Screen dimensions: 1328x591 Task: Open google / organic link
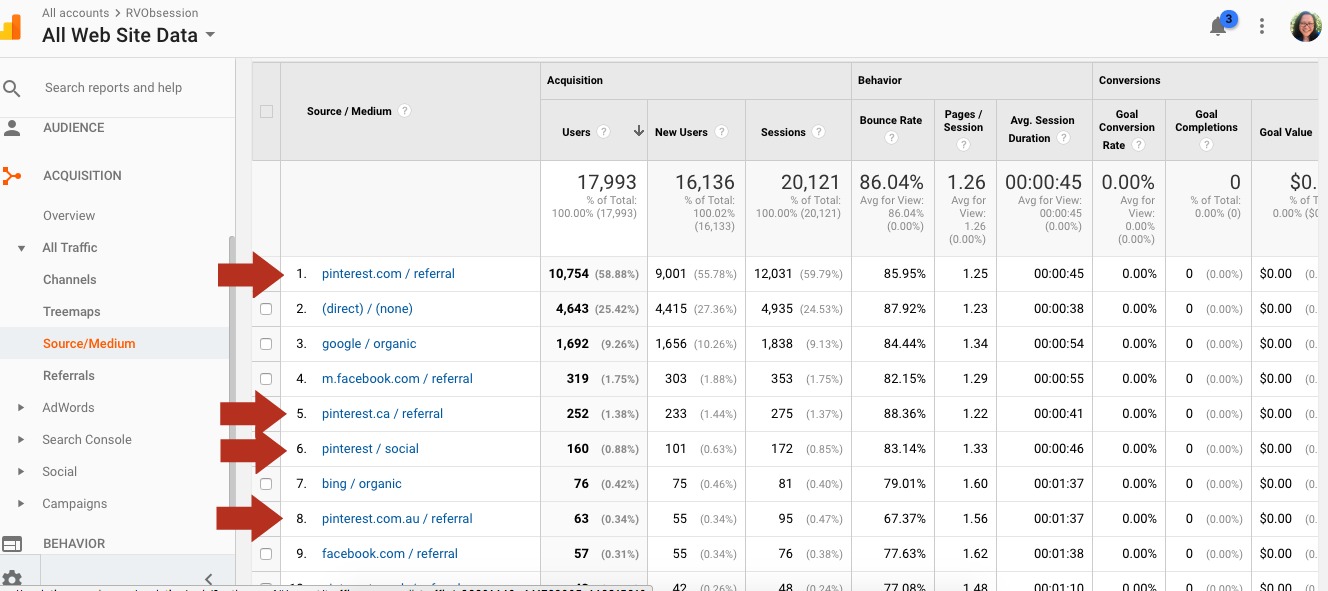(x=369, y=344)
